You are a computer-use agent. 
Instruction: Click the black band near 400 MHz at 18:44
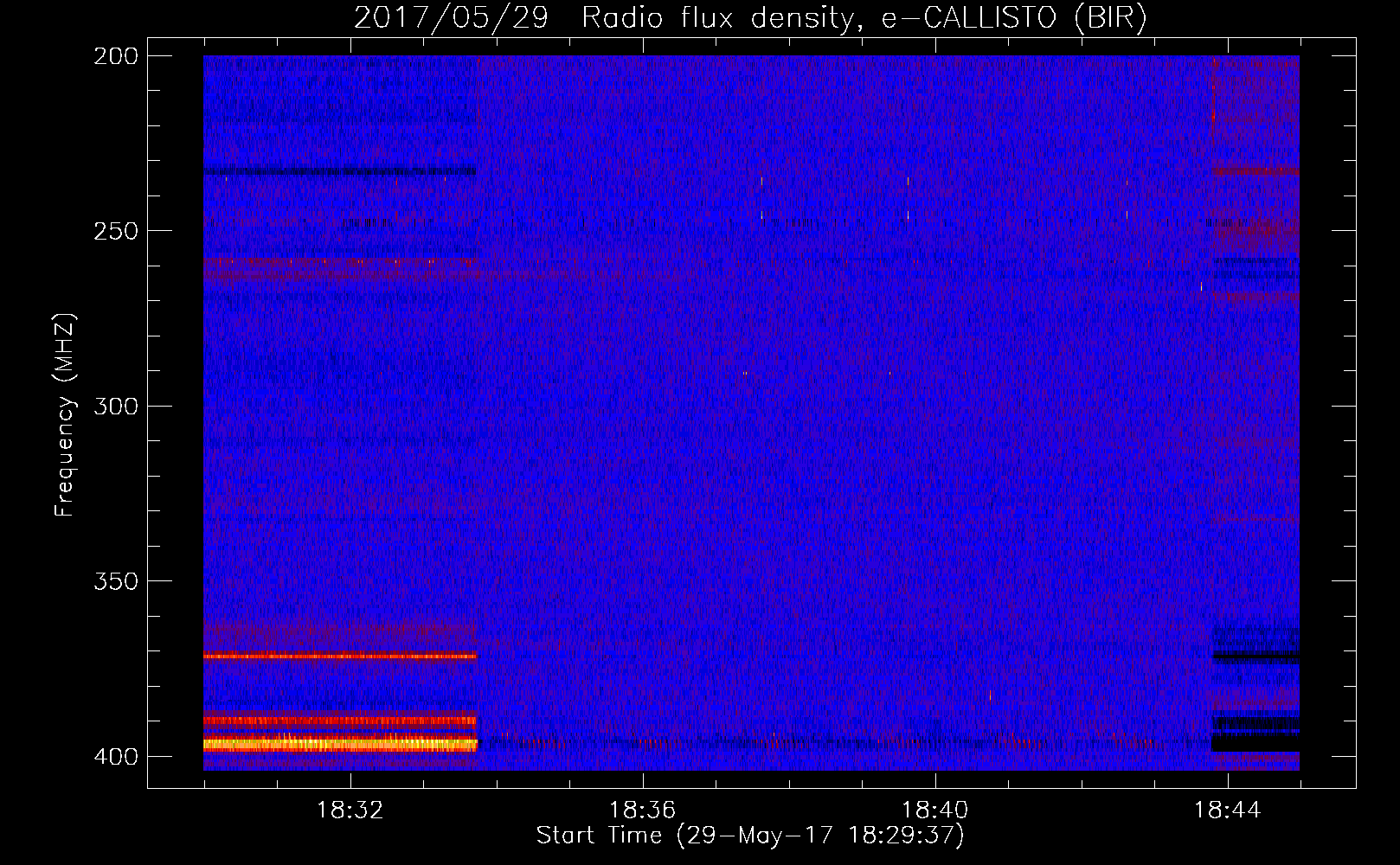[1256, 743]
